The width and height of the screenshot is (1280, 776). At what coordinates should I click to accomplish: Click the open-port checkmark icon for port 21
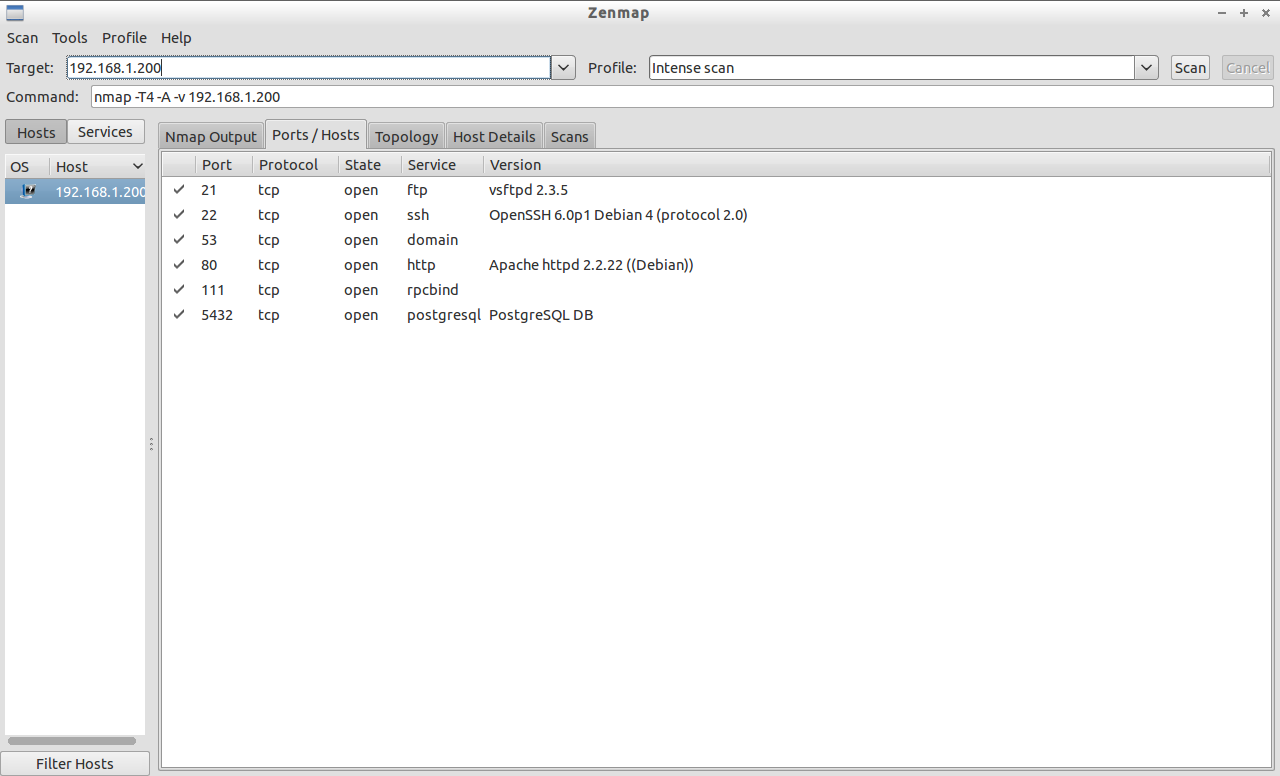(x=179, y=189)
